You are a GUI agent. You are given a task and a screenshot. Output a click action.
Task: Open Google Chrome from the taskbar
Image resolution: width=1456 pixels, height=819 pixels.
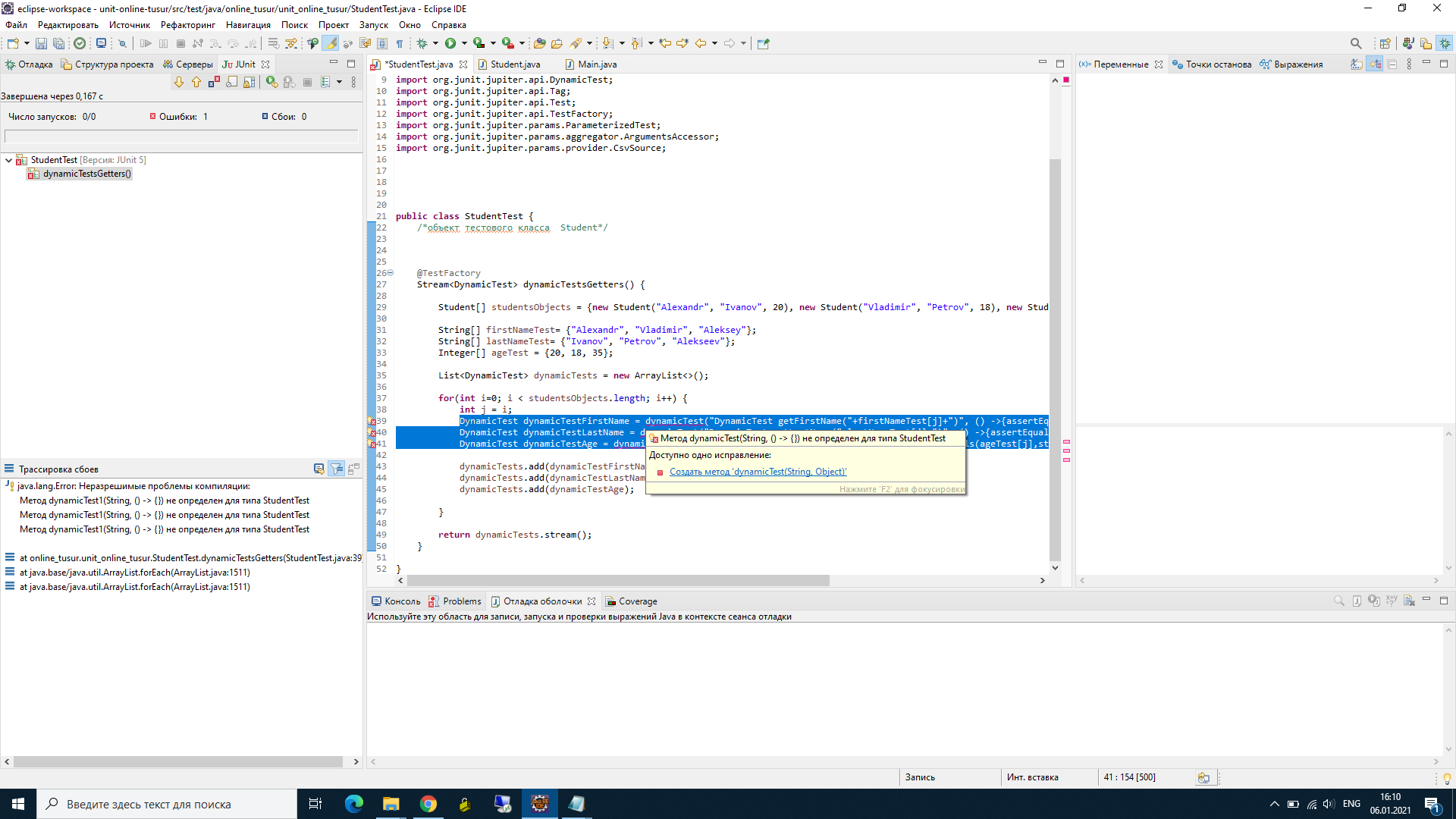[428, 804]
